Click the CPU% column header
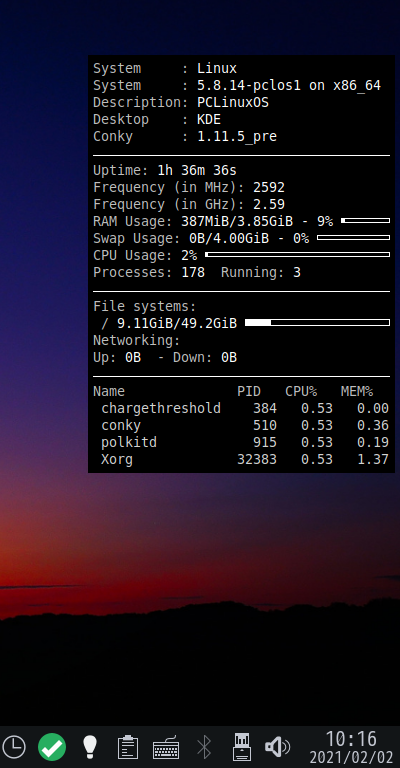Image resolution: width=400 pixels, height=768 pixels. coord(301,391)
